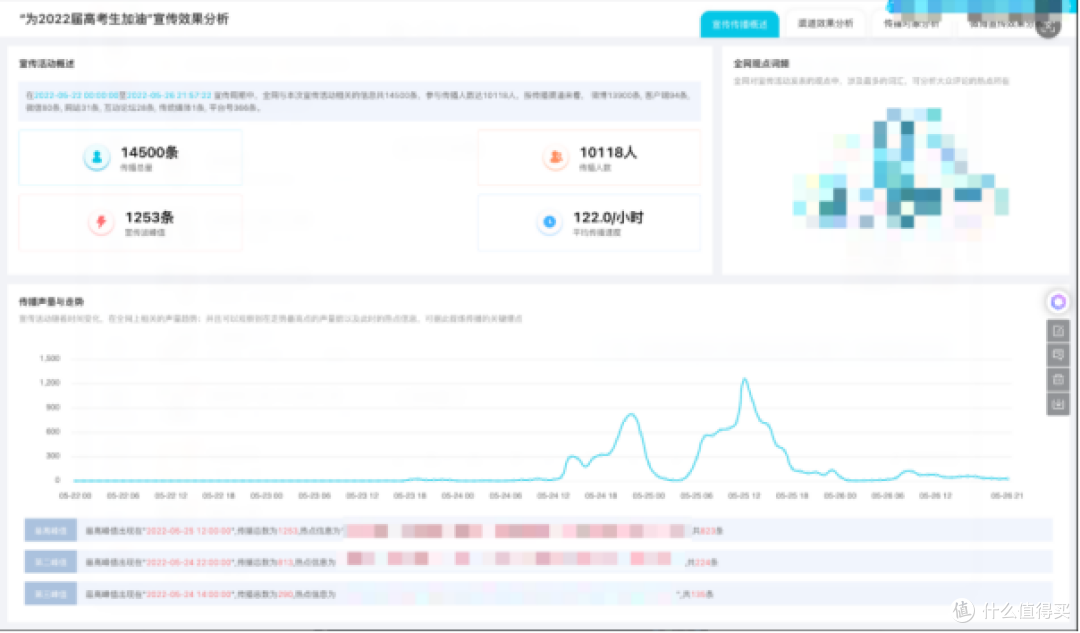Click the 1,500 y-axis label
The height and width of the screenshot is (633, 1080).
(x=50, y=358)
